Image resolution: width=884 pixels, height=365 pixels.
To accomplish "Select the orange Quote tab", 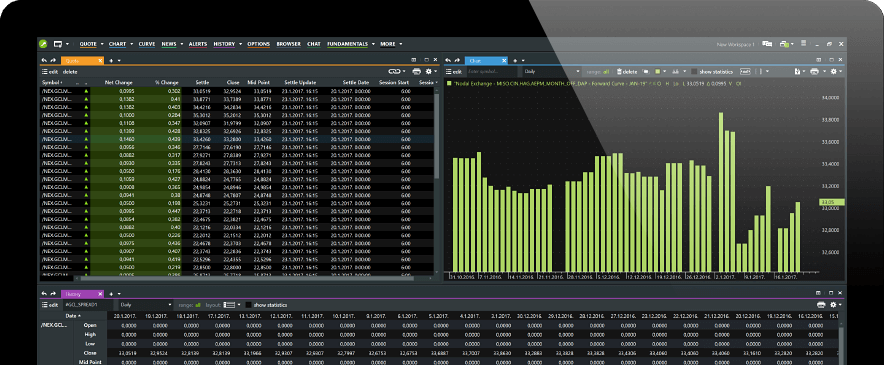I will (82, 60).
